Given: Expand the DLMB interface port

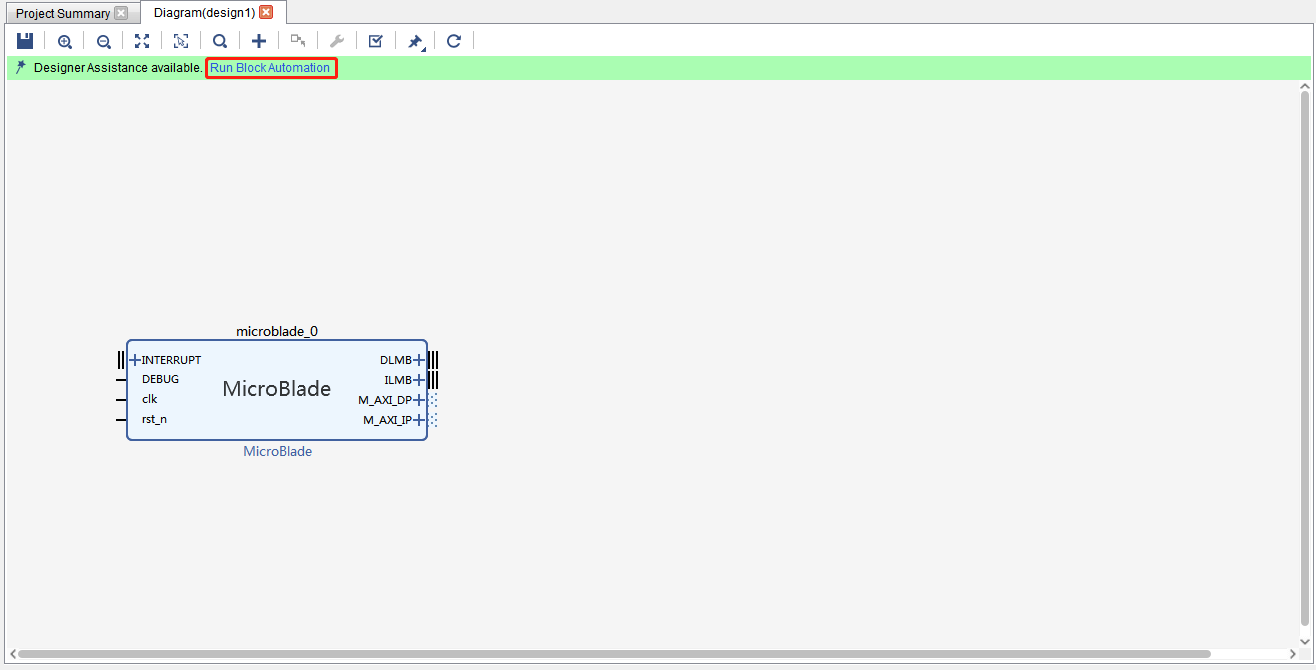Looking at the screenshot, I should [x=419, y=360].
